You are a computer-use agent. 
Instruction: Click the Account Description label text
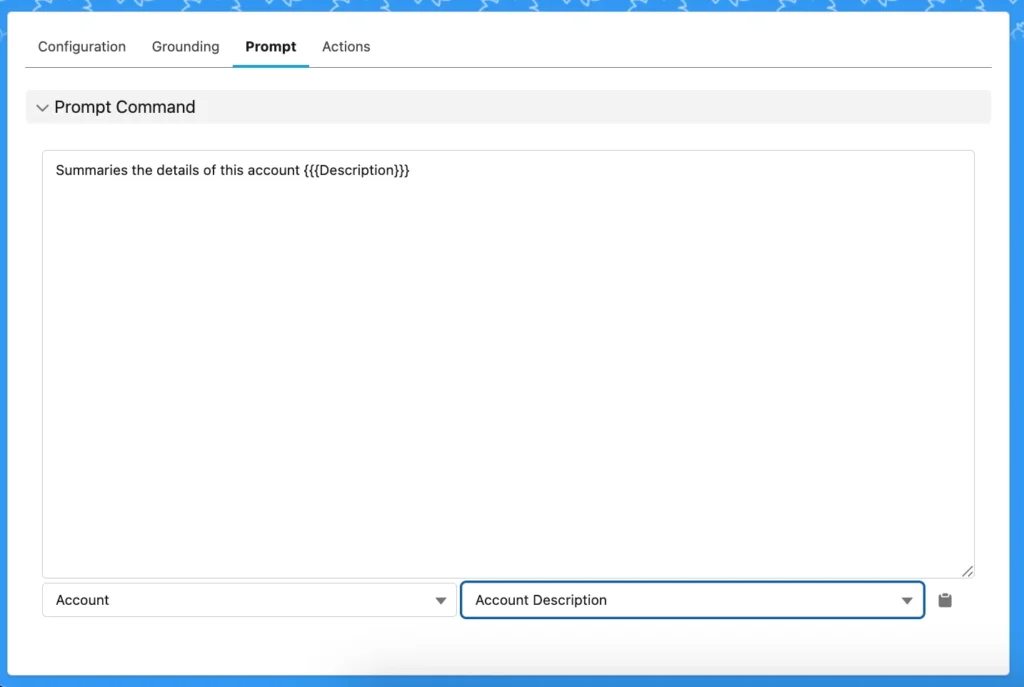point(541,600)
